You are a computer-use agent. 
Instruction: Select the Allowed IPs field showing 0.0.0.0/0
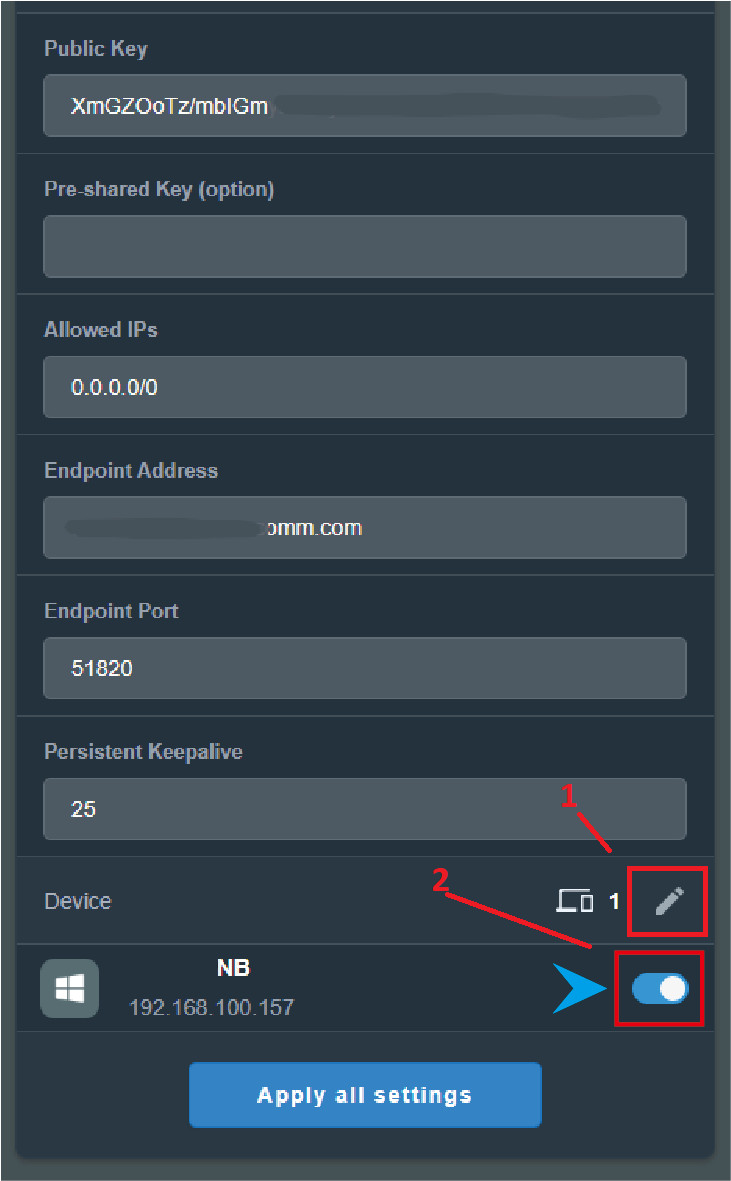[x=364, y=387]
